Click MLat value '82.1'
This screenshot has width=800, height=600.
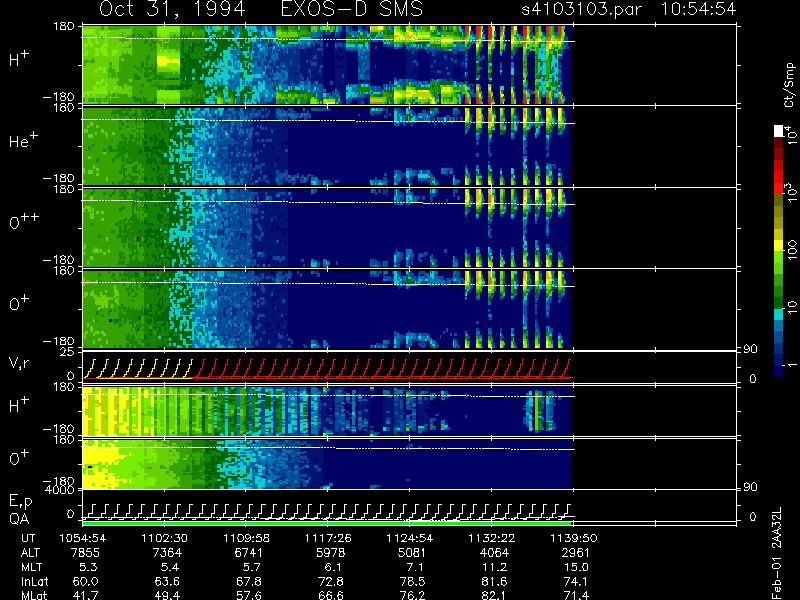pyautogui.click(x=494, y=595)
